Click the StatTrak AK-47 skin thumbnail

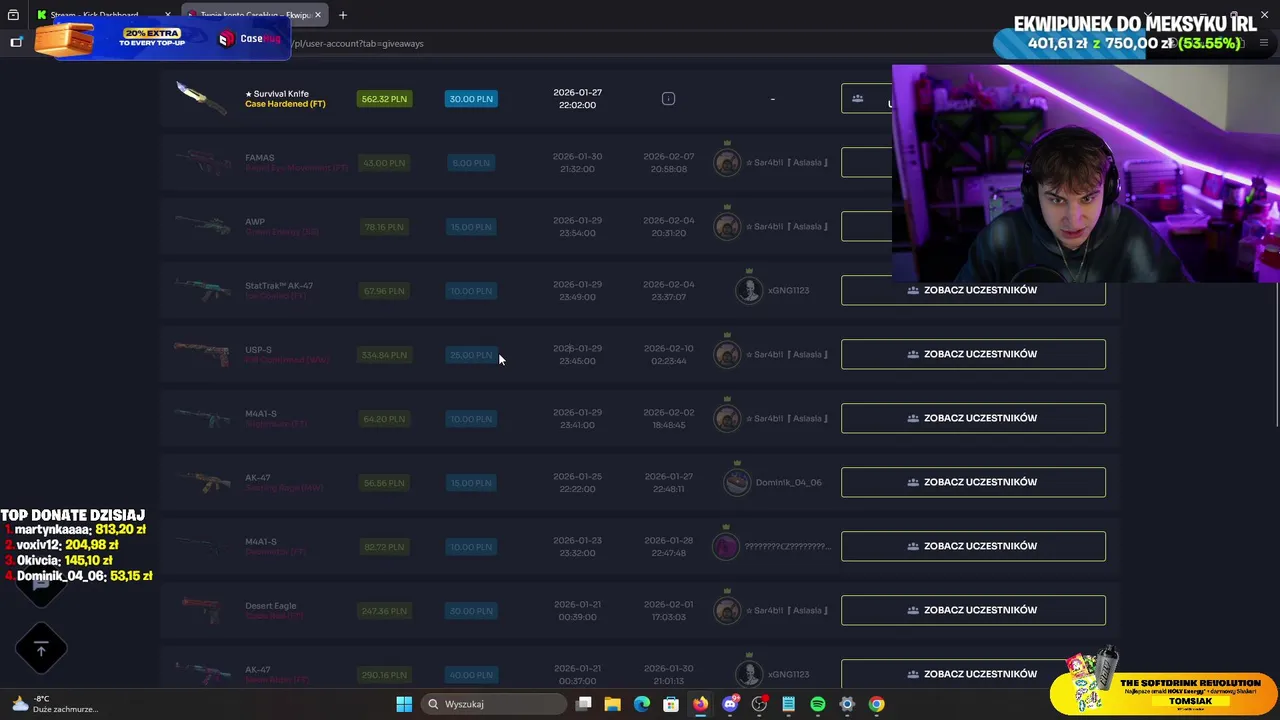pos(202,290)
